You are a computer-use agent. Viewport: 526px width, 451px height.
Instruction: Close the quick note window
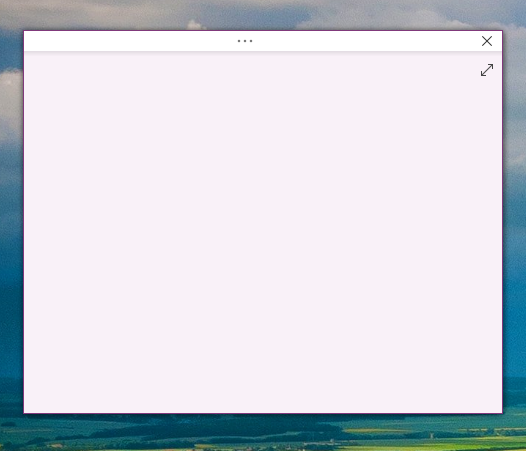click(487, 41)
